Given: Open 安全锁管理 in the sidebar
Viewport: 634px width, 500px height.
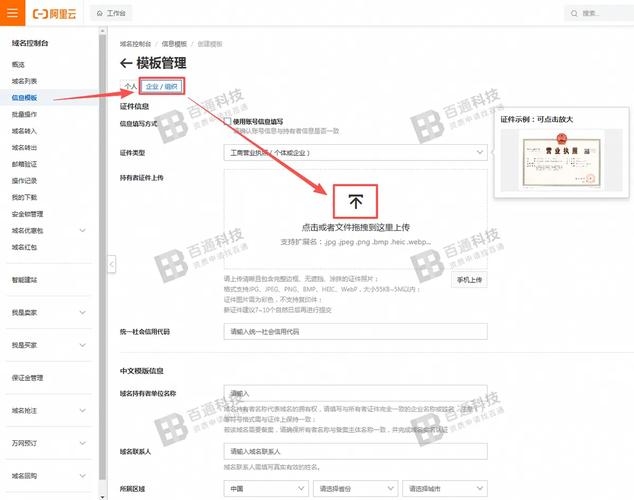Looking at the screenshot, I should 27,213.
